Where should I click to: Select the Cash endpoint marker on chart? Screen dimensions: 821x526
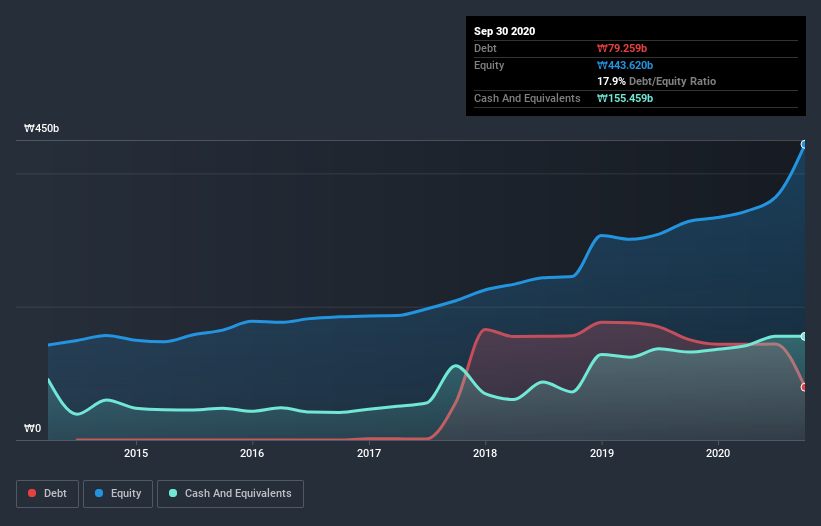804,337
